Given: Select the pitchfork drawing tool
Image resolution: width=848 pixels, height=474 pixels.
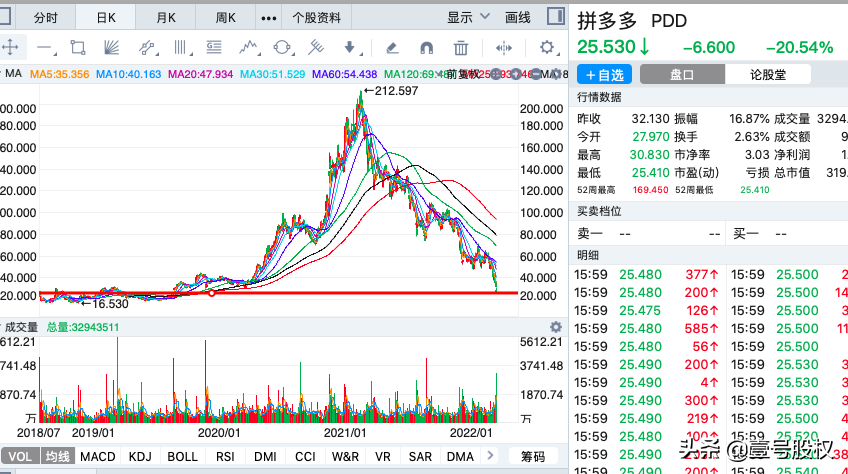Looking at the screenshot, I should (x=316, y=48).
